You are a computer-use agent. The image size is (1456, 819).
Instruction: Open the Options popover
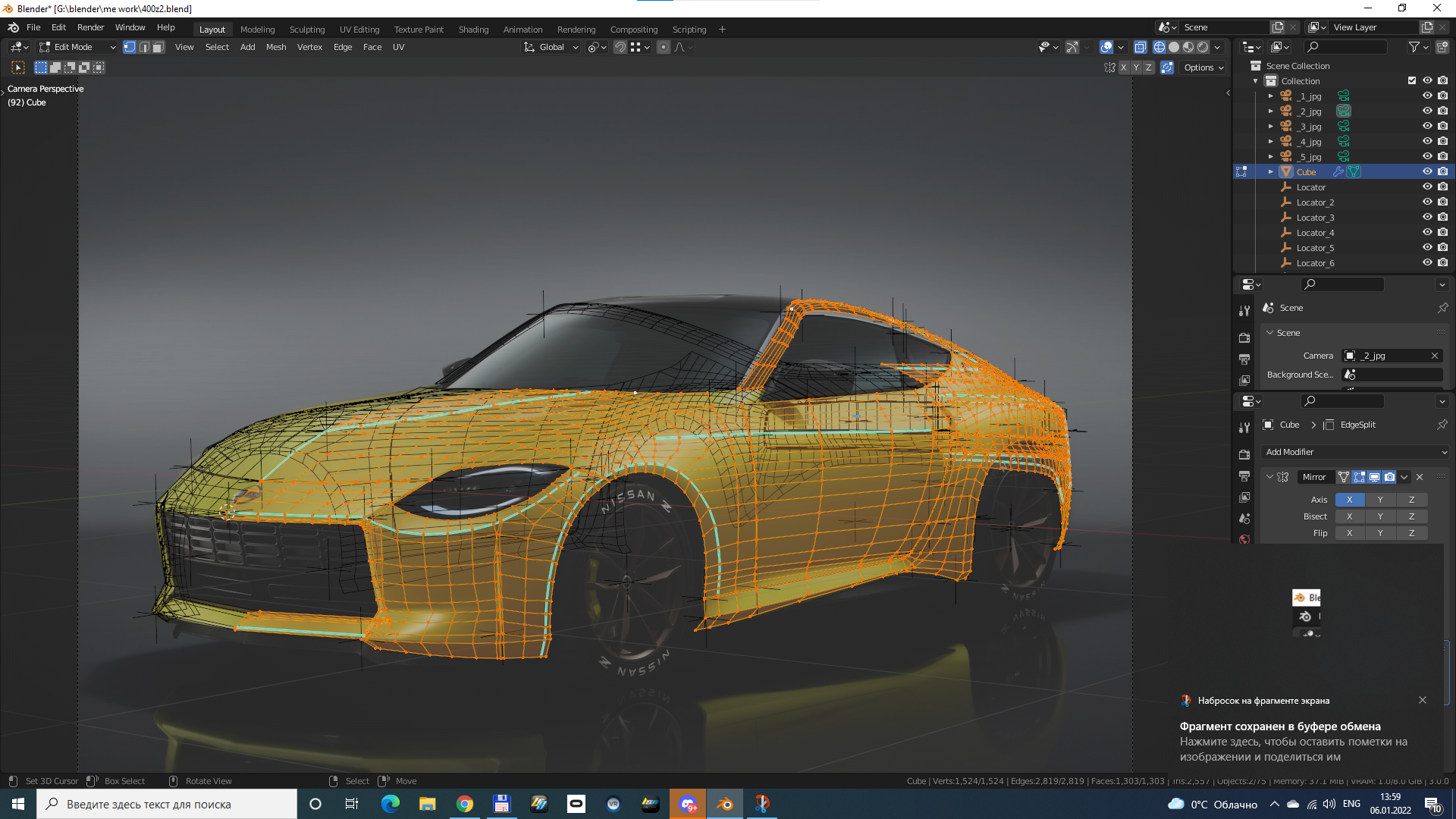tap(1203, 67)
